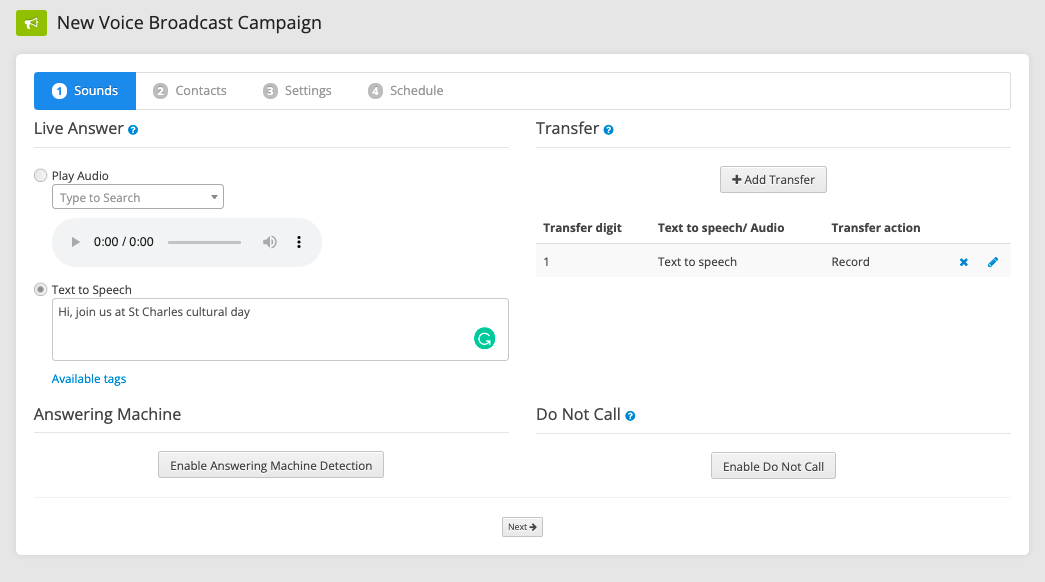Select the Text to Speech option
Screen dimensions: 1045x582
pyautogui.click(x=40, y=289)
